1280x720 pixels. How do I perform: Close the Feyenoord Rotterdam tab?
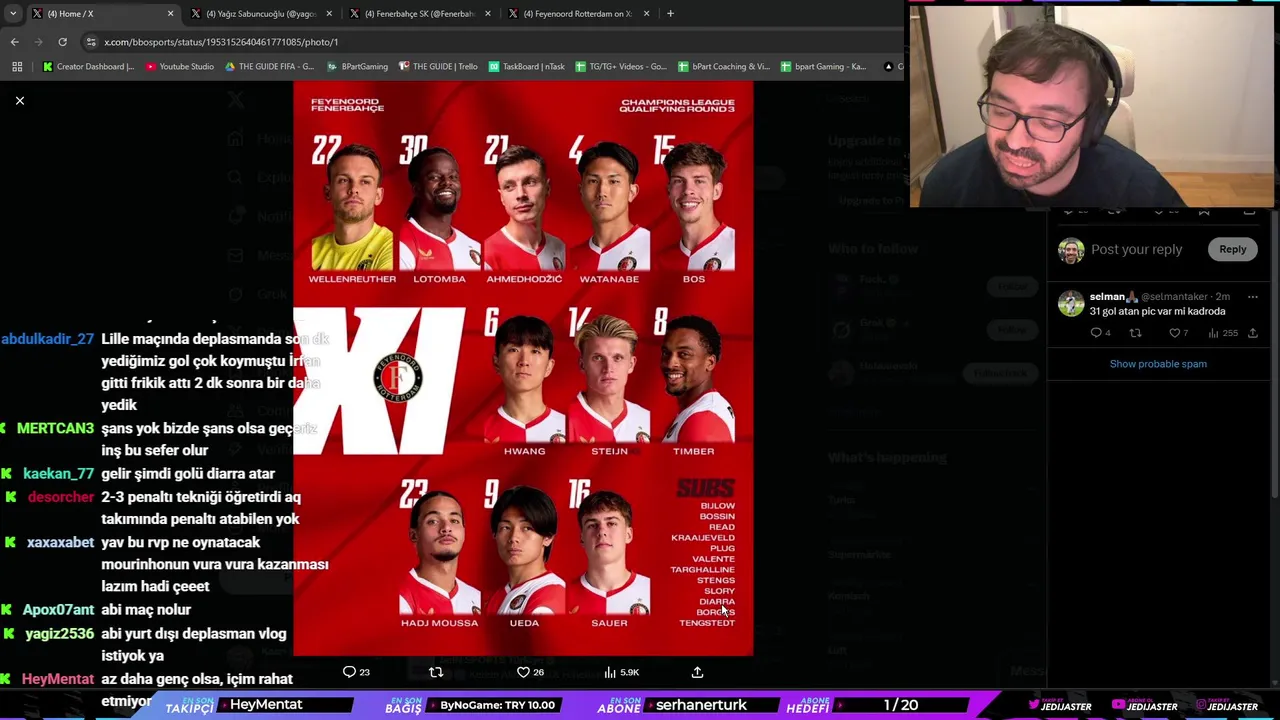(646, 14)
